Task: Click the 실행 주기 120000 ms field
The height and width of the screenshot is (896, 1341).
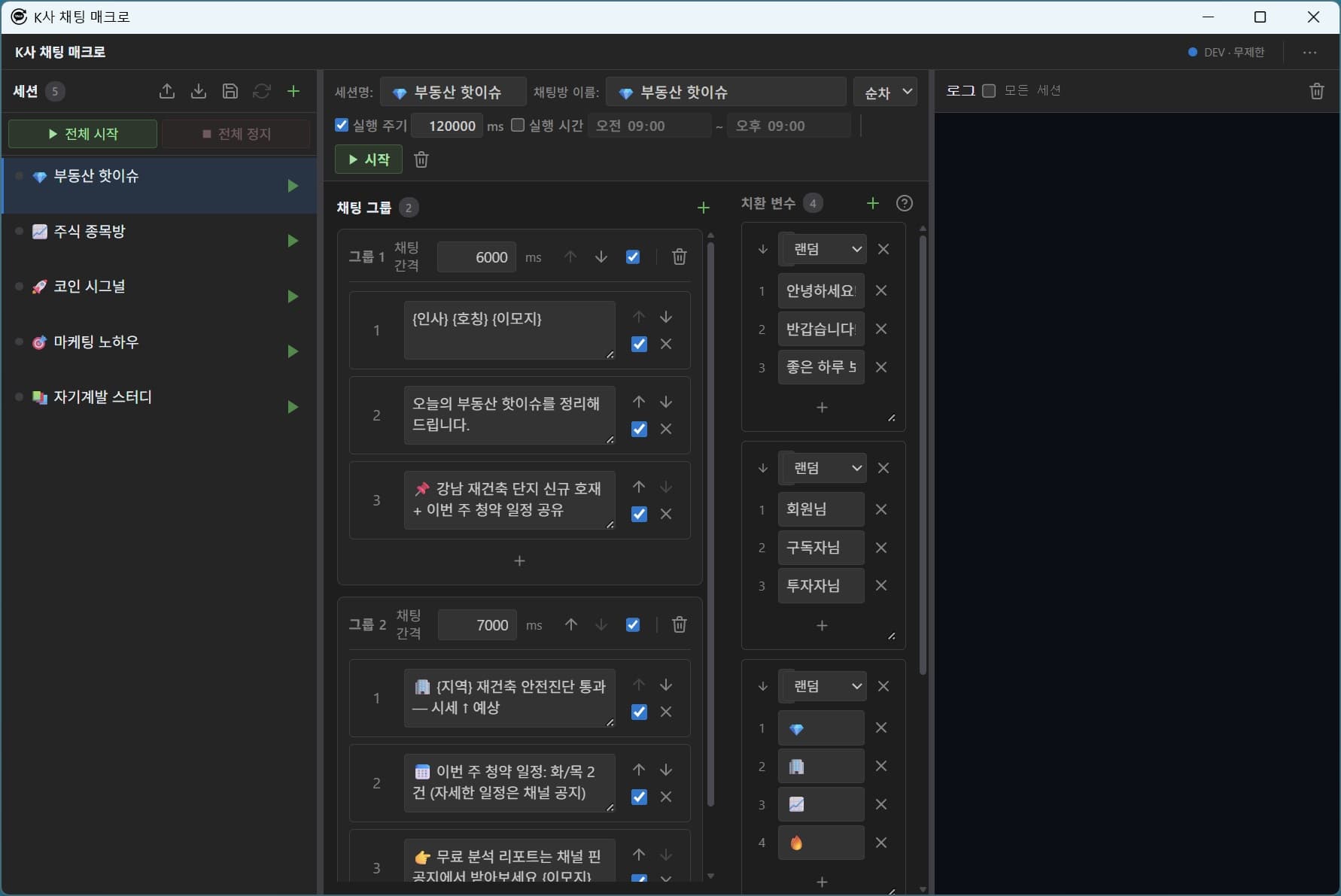Action: click(447, 126)
